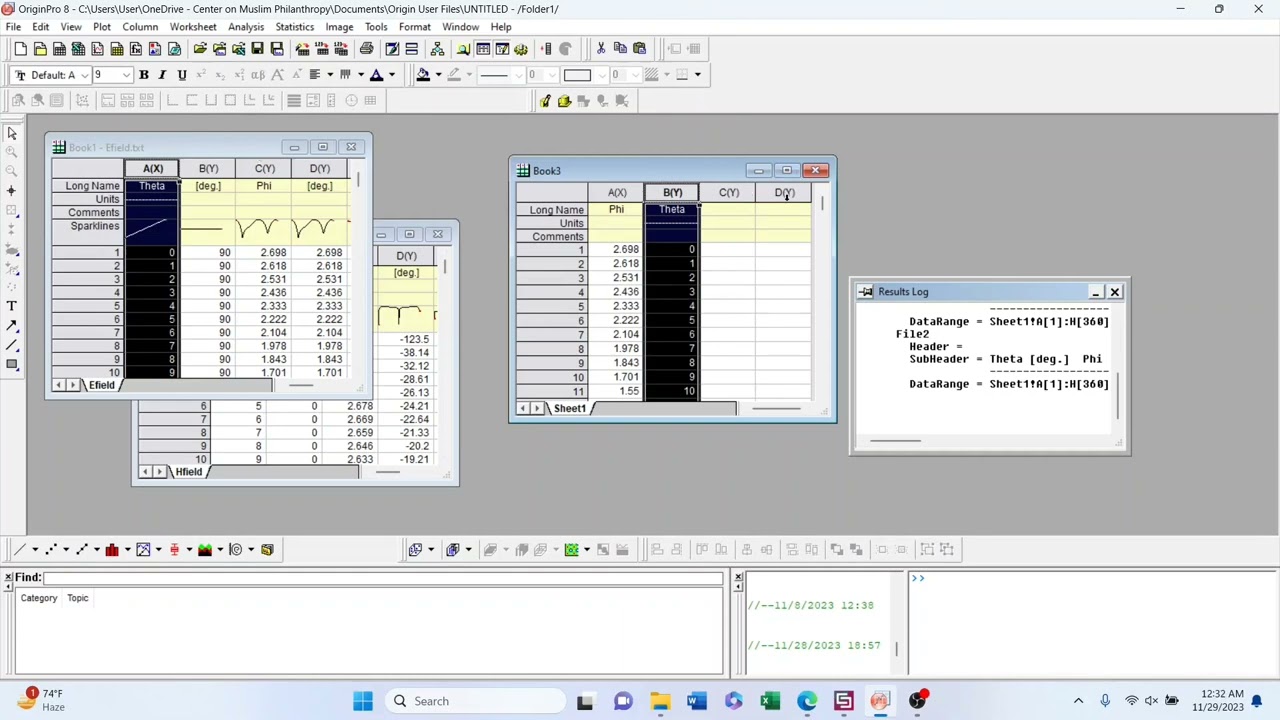Click the Scatter plot icon
Viewport: 1280px width, 720px height.
(51, 549)
